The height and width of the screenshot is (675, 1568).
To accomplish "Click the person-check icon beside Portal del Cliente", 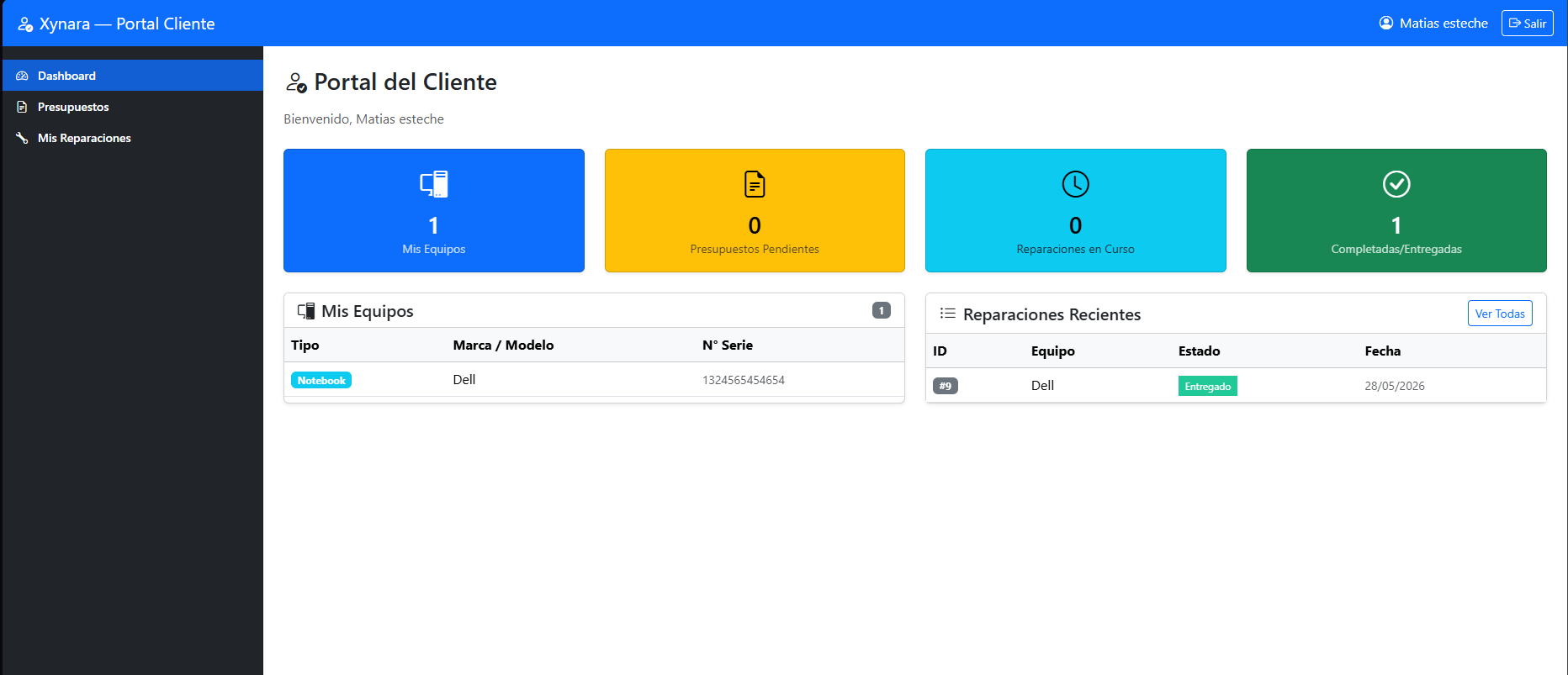I will (x=296, y=82).
